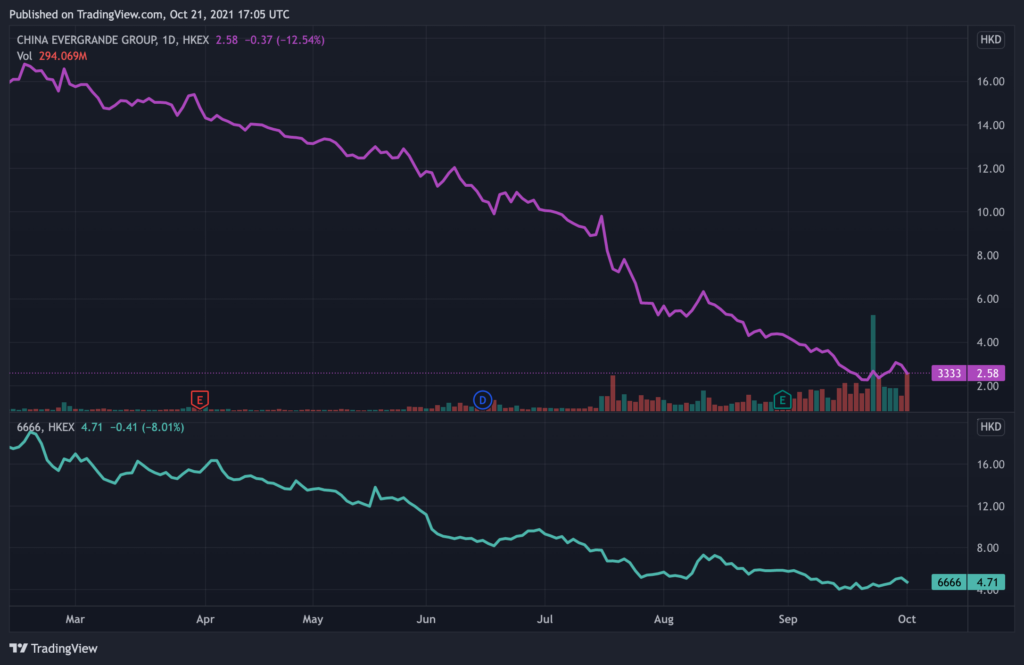Click the HKD currency label on lower chart
The height and width of the screenshot is (665, 1024).
point(990,427)
